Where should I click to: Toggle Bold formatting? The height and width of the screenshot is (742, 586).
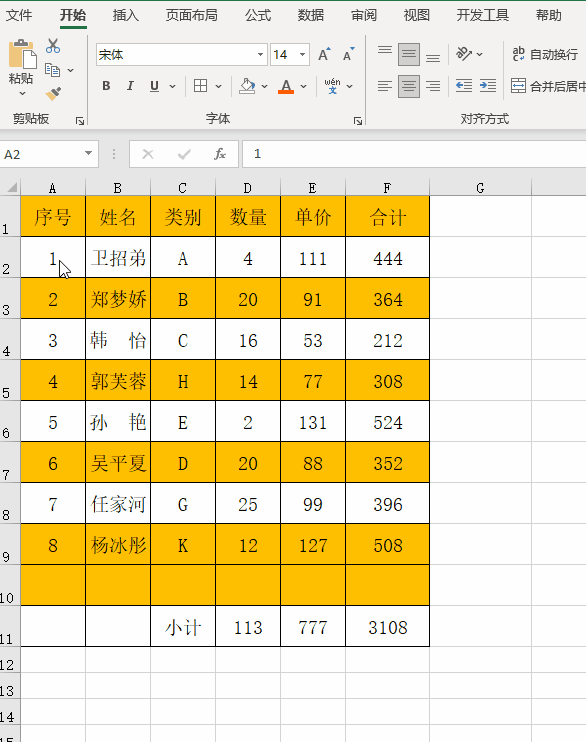pyautogui.click(x=106, y=86)
